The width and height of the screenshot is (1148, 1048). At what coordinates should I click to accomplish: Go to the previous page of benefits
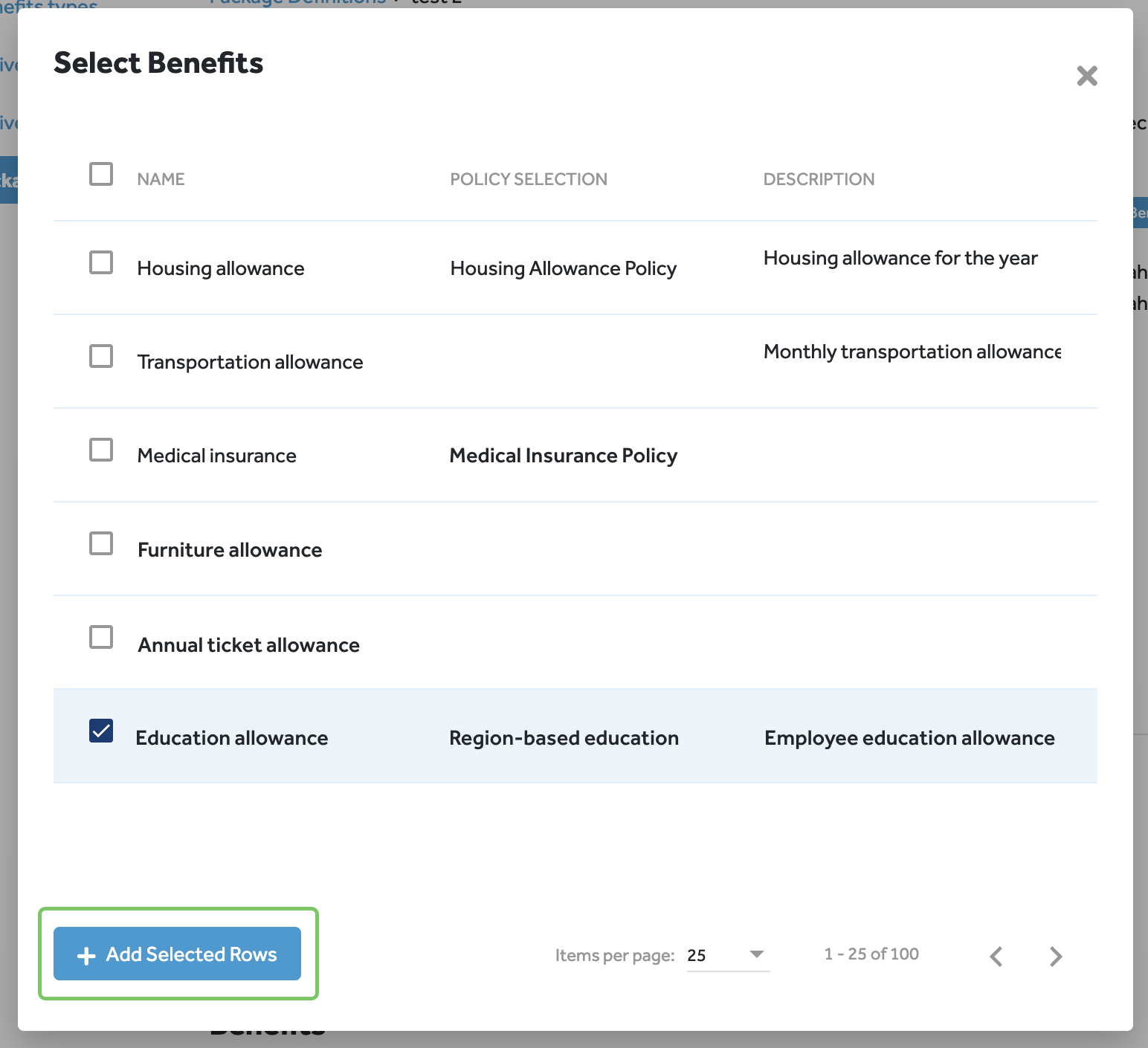(996, 956)
